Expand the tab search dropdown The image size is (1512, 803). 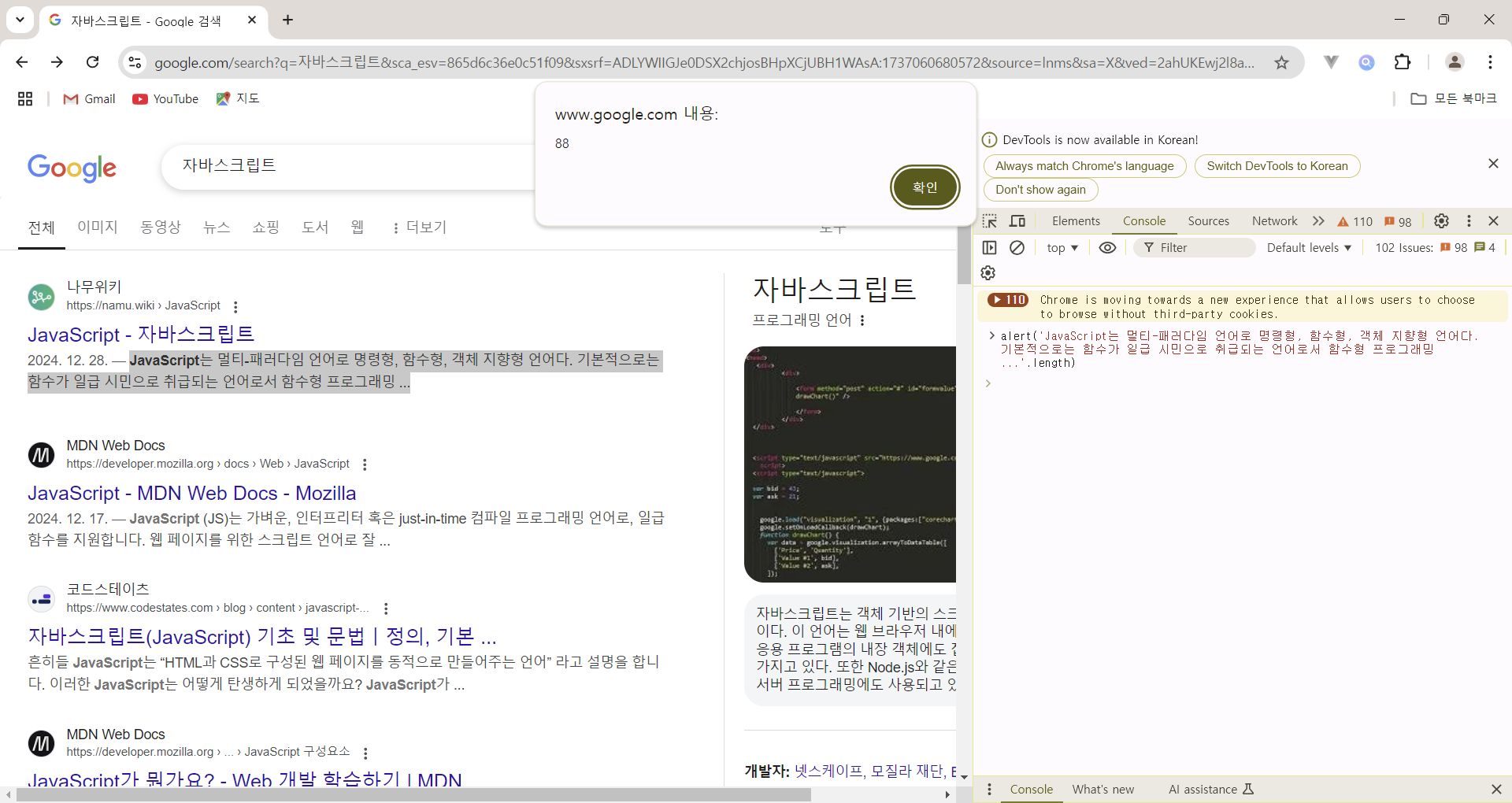20,20
